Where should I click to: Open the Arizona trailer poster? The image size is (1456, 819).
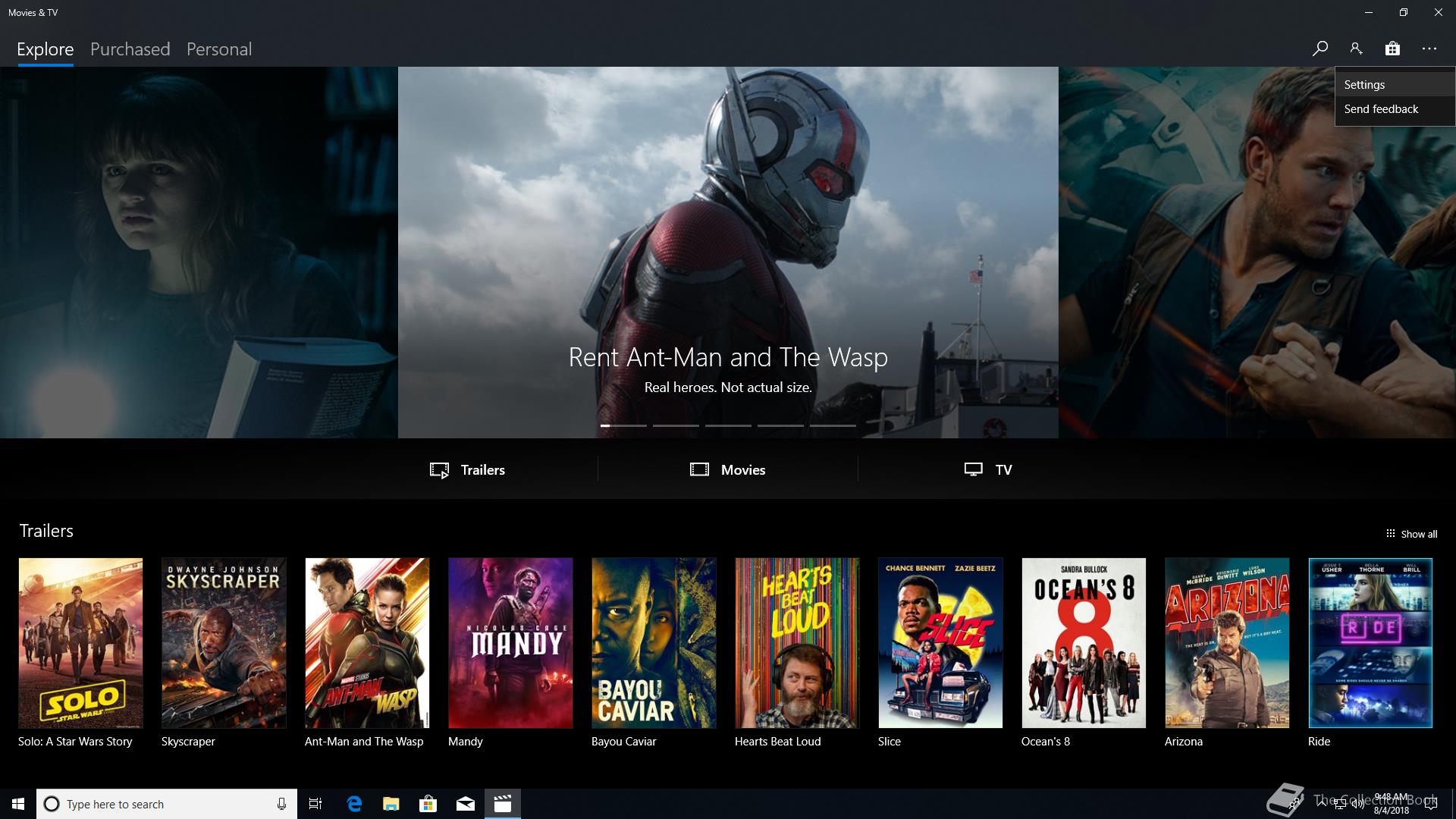(x=1227, y=643)
